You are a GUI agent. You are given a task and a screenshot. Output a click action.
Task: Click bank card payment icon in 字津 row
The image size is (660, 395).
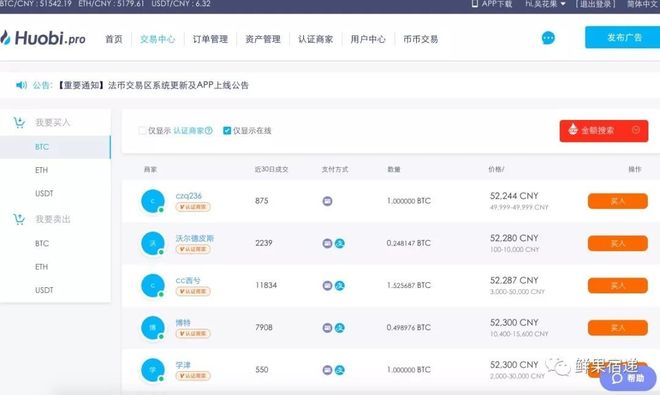327,370
